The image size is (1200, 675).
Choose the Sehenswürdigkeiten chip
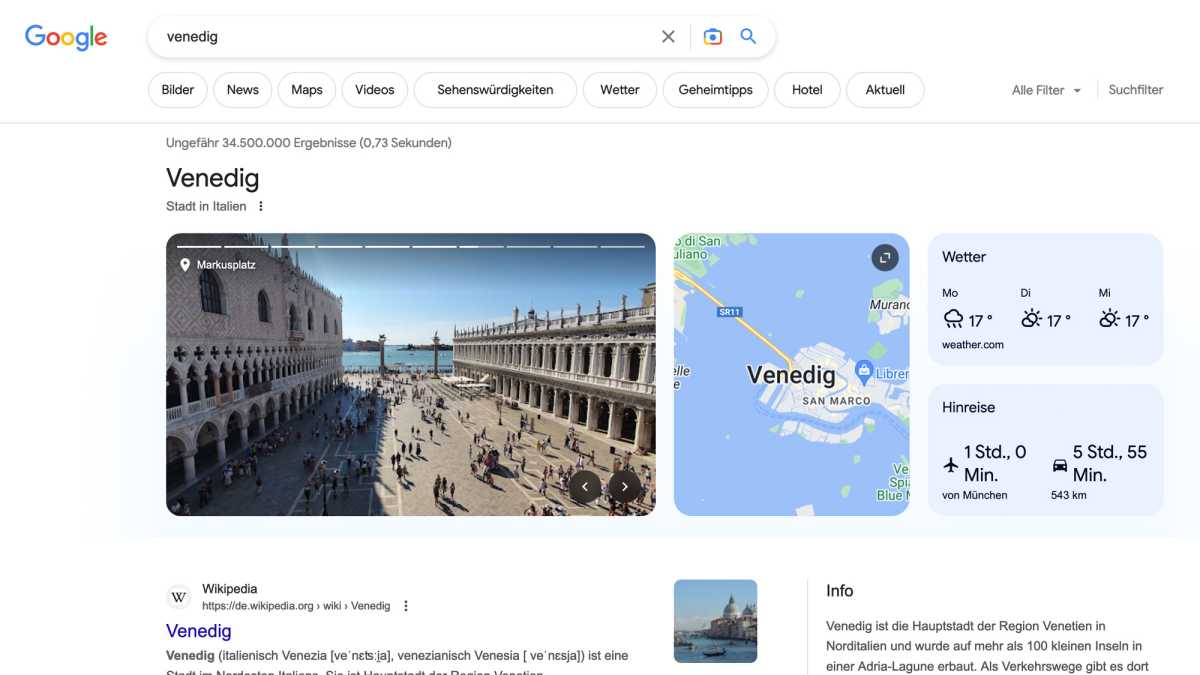click(495, 90)
